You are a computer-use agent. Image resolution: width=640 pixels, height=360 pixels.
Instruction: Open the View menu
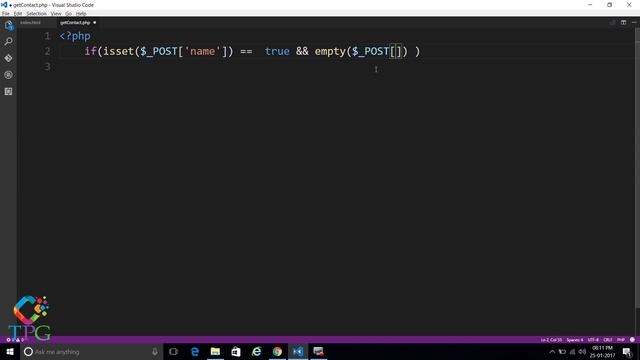coord(56,13)
